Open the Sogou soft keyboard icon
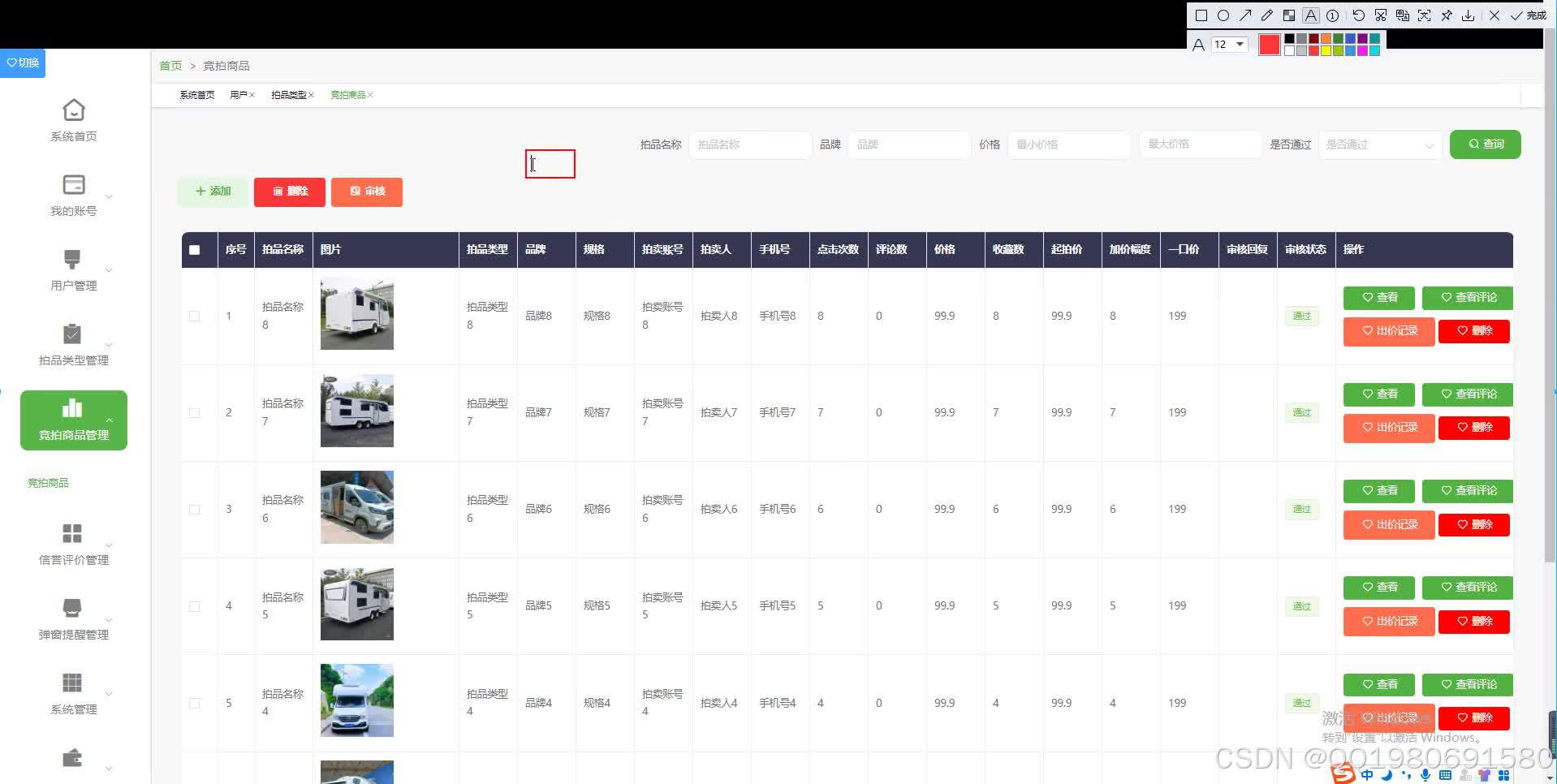 tap(1445, 775)
